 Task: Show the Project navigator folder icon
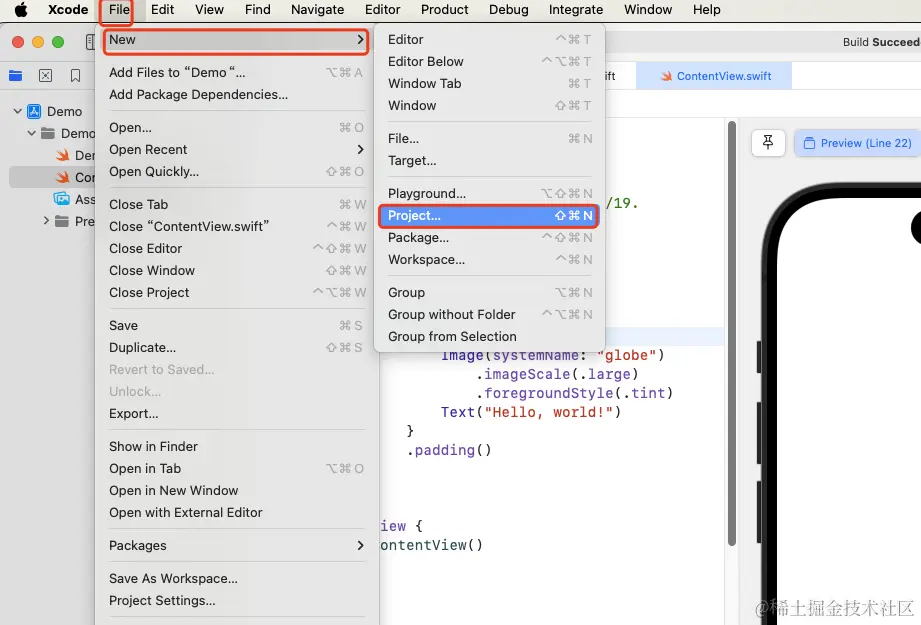pos(16,76)
